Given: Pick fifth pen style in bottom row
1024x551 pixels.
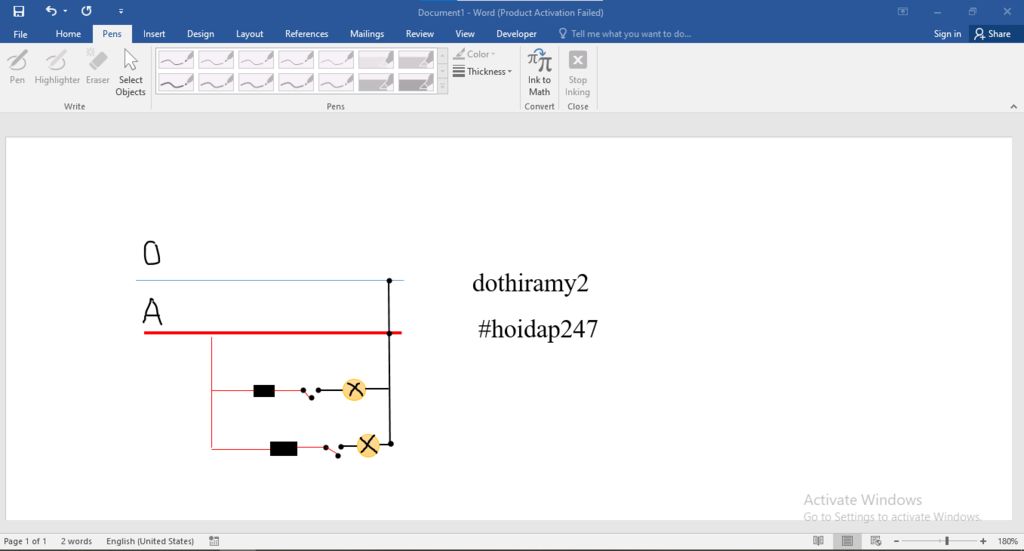Looking at the screenshot, I should 336,82.
